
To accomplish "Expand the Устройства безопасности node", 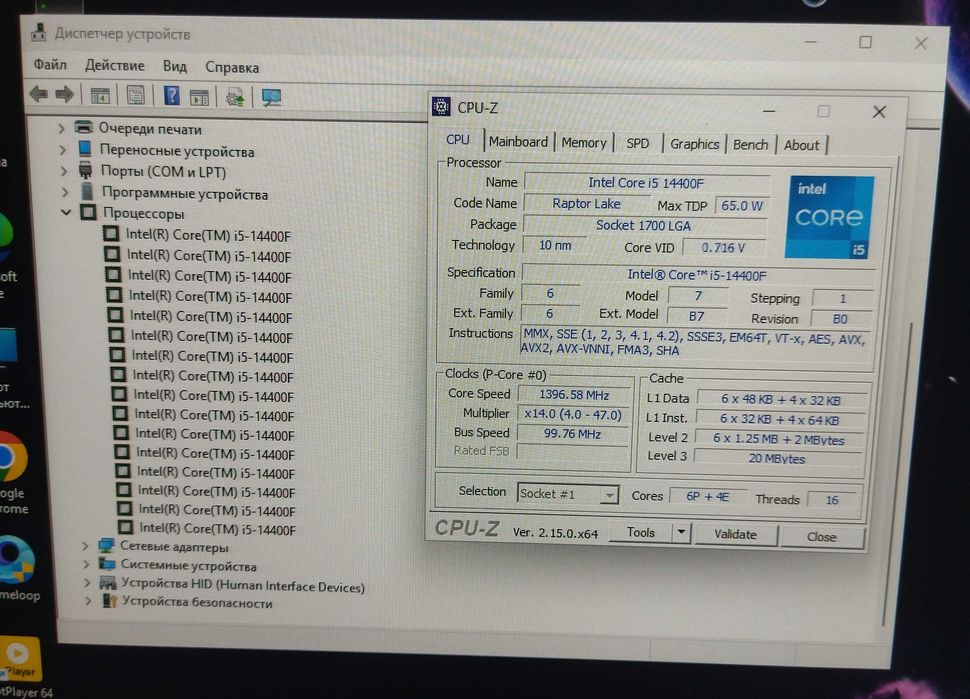I will click(88, 601).
